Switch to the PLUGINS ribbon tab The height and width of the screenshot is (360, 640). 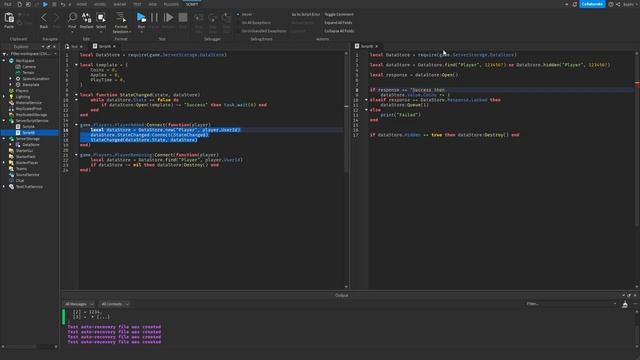(171, 4)
